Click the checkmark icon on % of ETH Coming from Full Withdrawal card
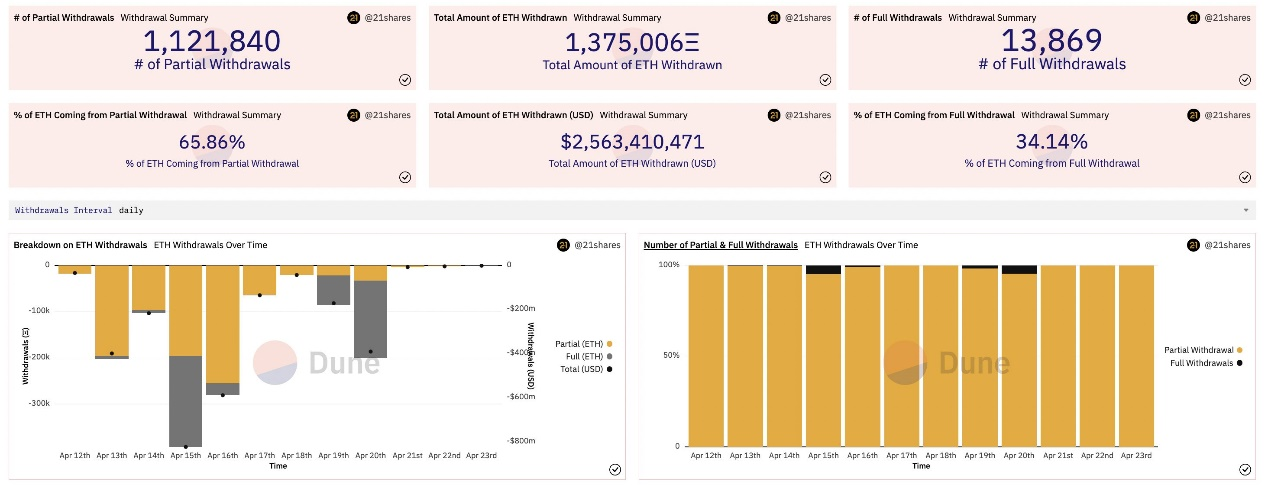Screen dimensions: 1268x485 1244,177
